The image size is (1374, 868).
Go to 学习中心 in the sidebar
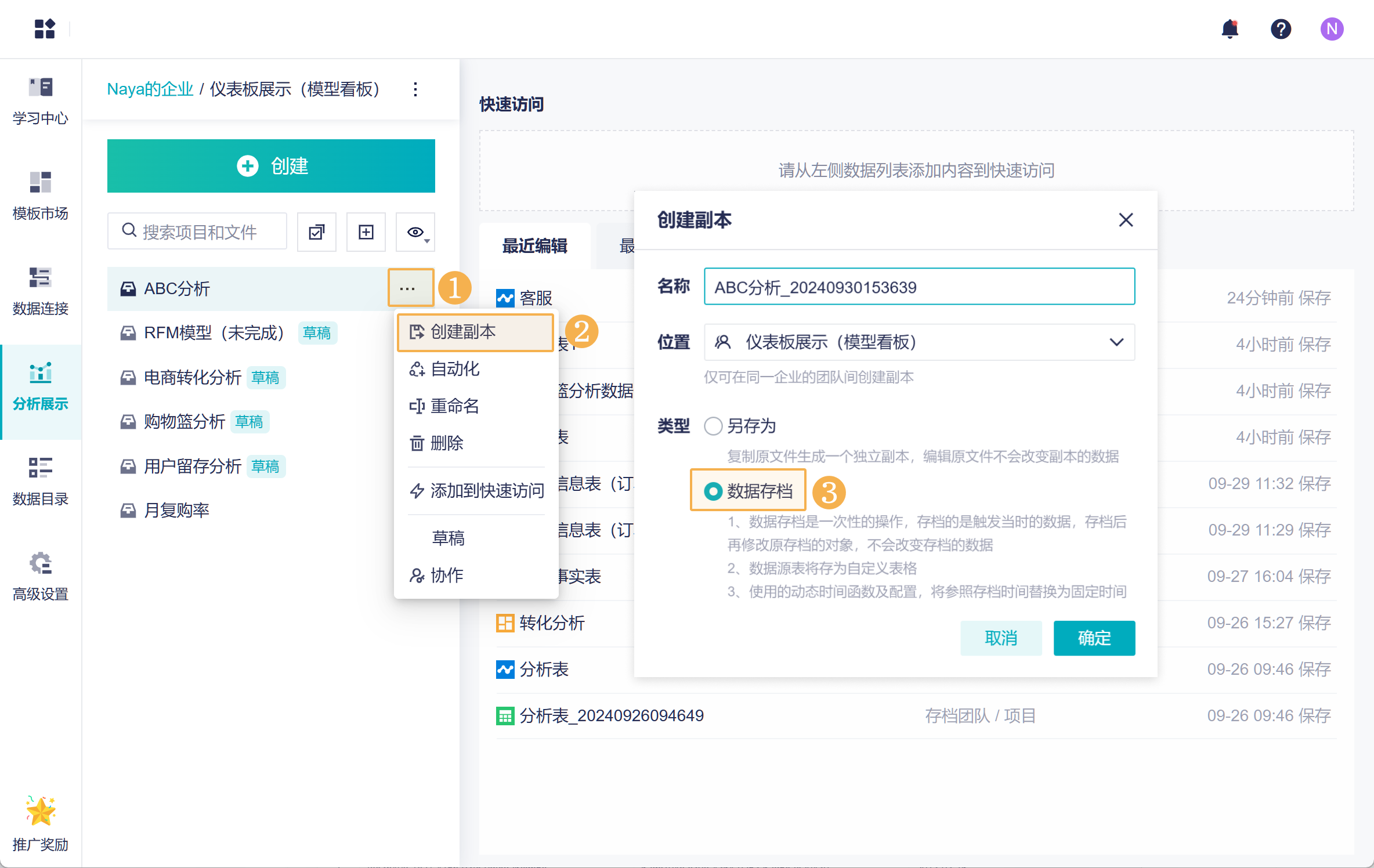click(41, 102)
